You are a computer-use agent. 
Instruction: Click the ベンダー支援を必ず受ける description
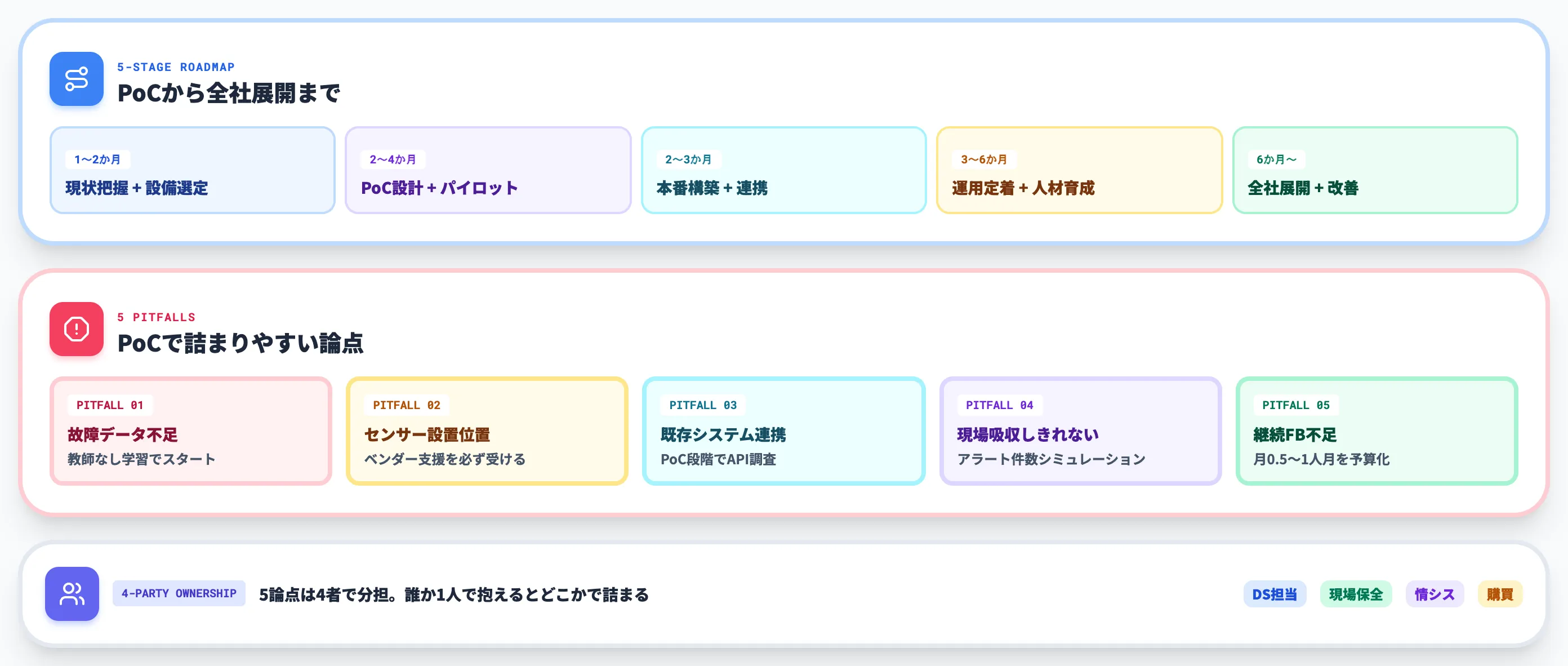click(445, 459)
